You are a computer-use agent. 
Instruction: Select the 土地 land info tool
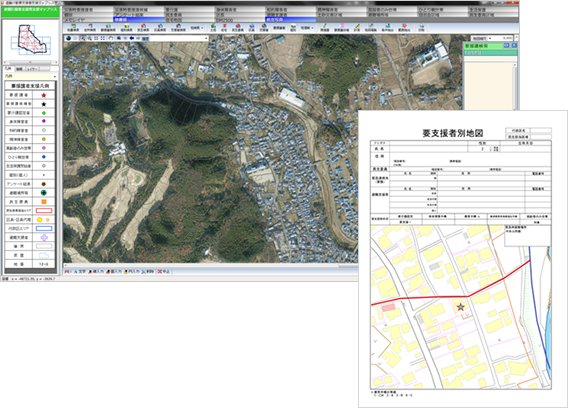[213, 28]
